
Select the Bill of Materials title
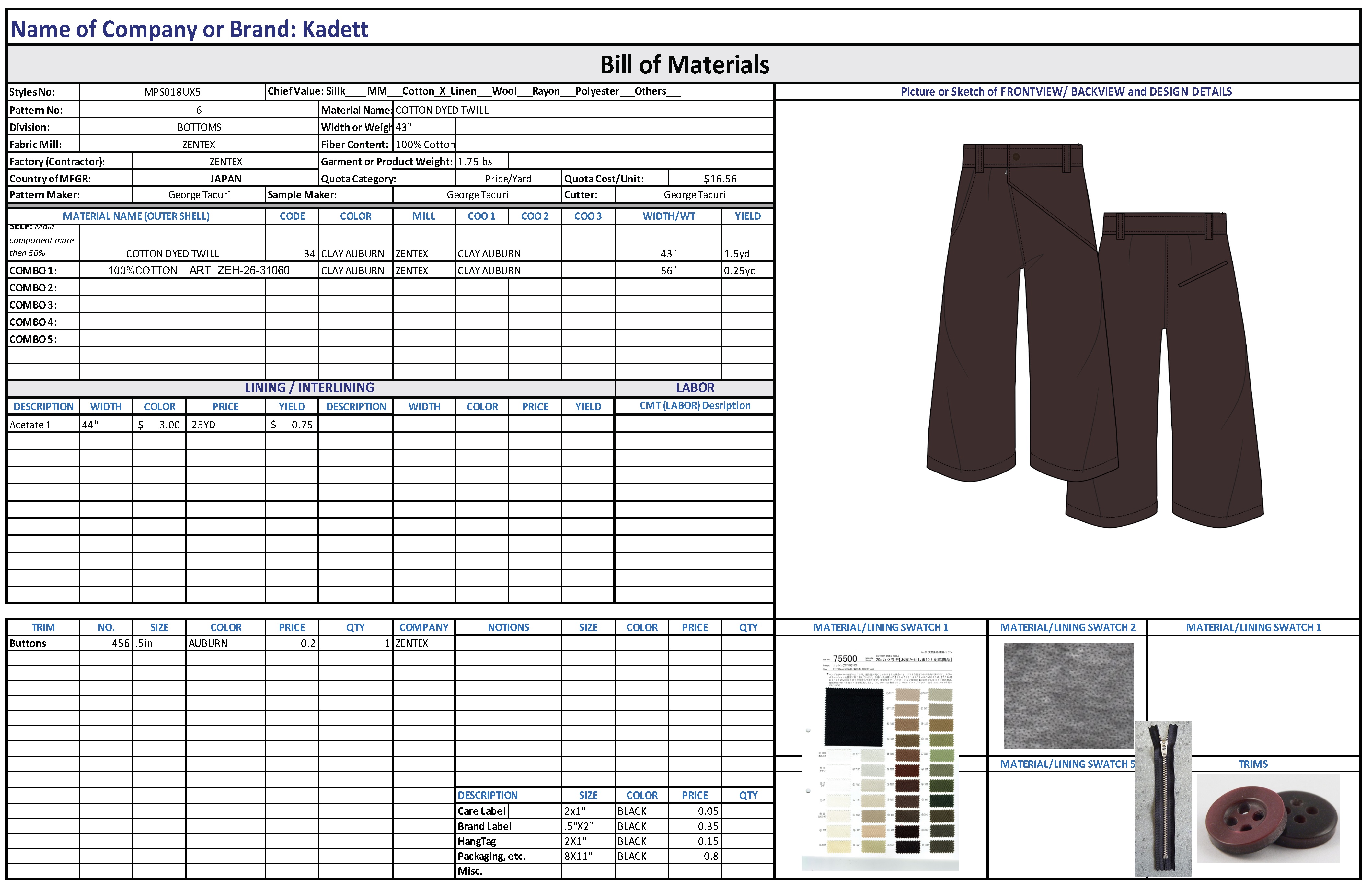pos(684,64)
